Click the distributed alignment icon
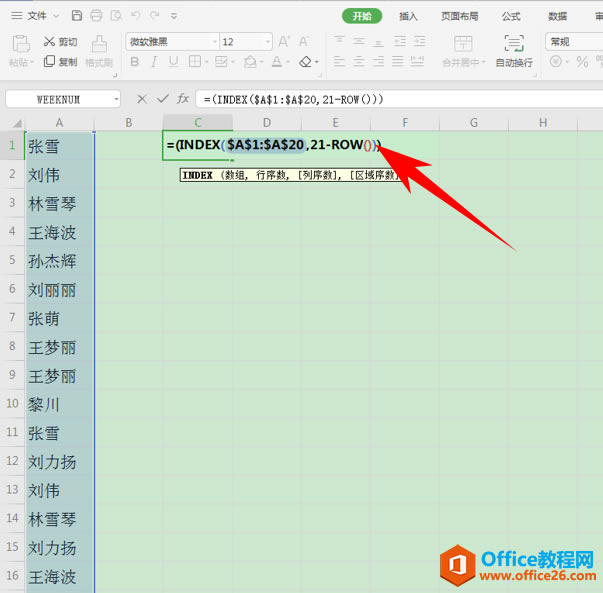 417,61
